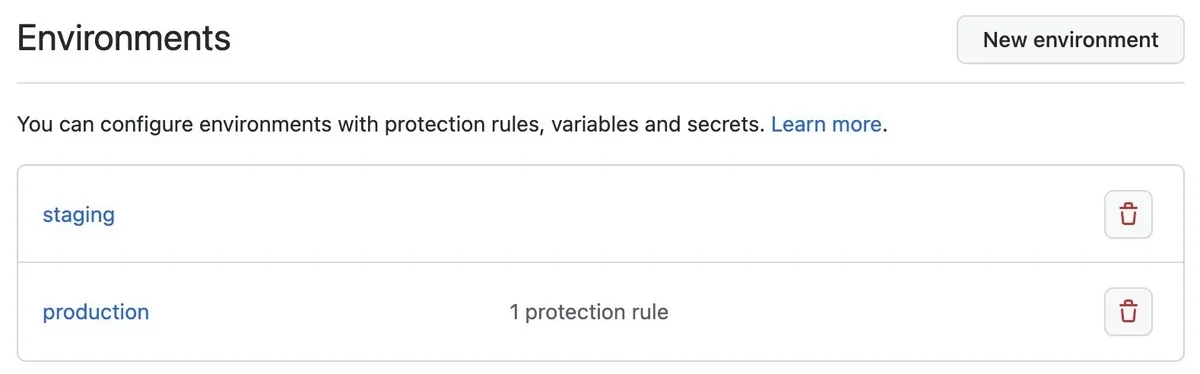Select the staging row in environments list

pyautogui.click(x=600, y=214)
